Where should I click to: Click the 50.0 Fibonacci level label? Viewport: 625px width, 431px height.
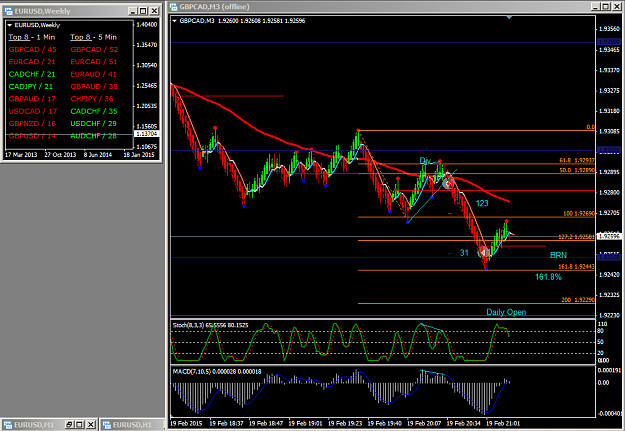click(577, 170)
